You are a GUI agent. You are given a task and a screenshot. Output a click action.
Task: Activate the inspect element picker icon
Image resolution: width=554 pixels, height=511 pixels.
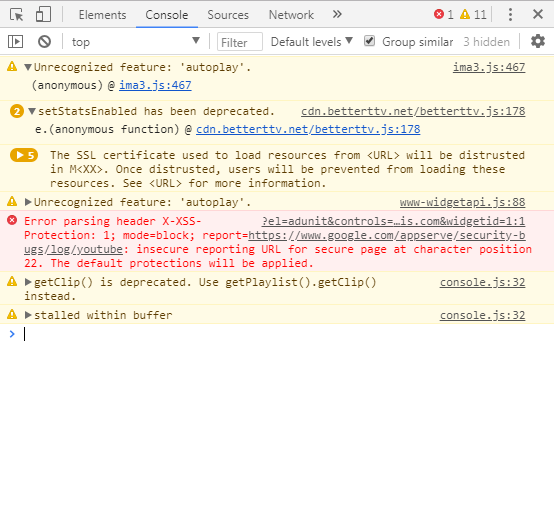pyautogui.click(x=16, y=15)
